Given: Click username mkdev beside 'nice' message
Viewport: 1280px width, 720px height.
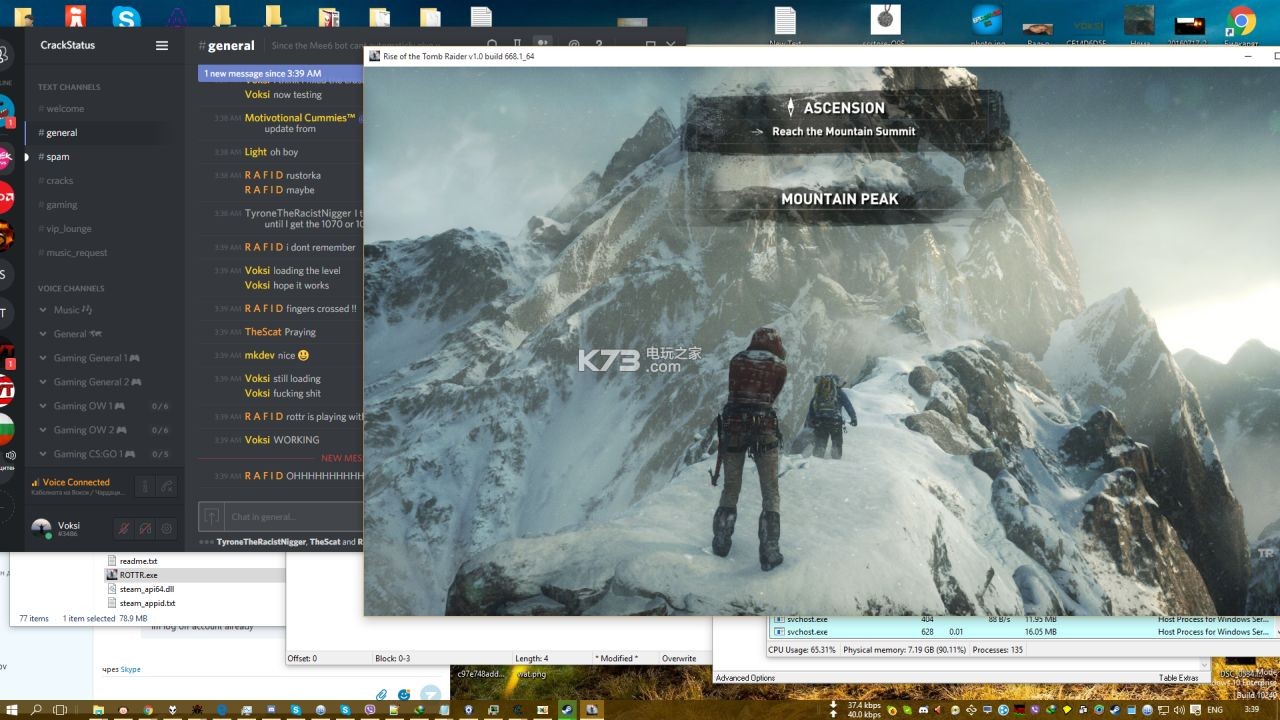Looking at the screenshot, I should 260,355.
